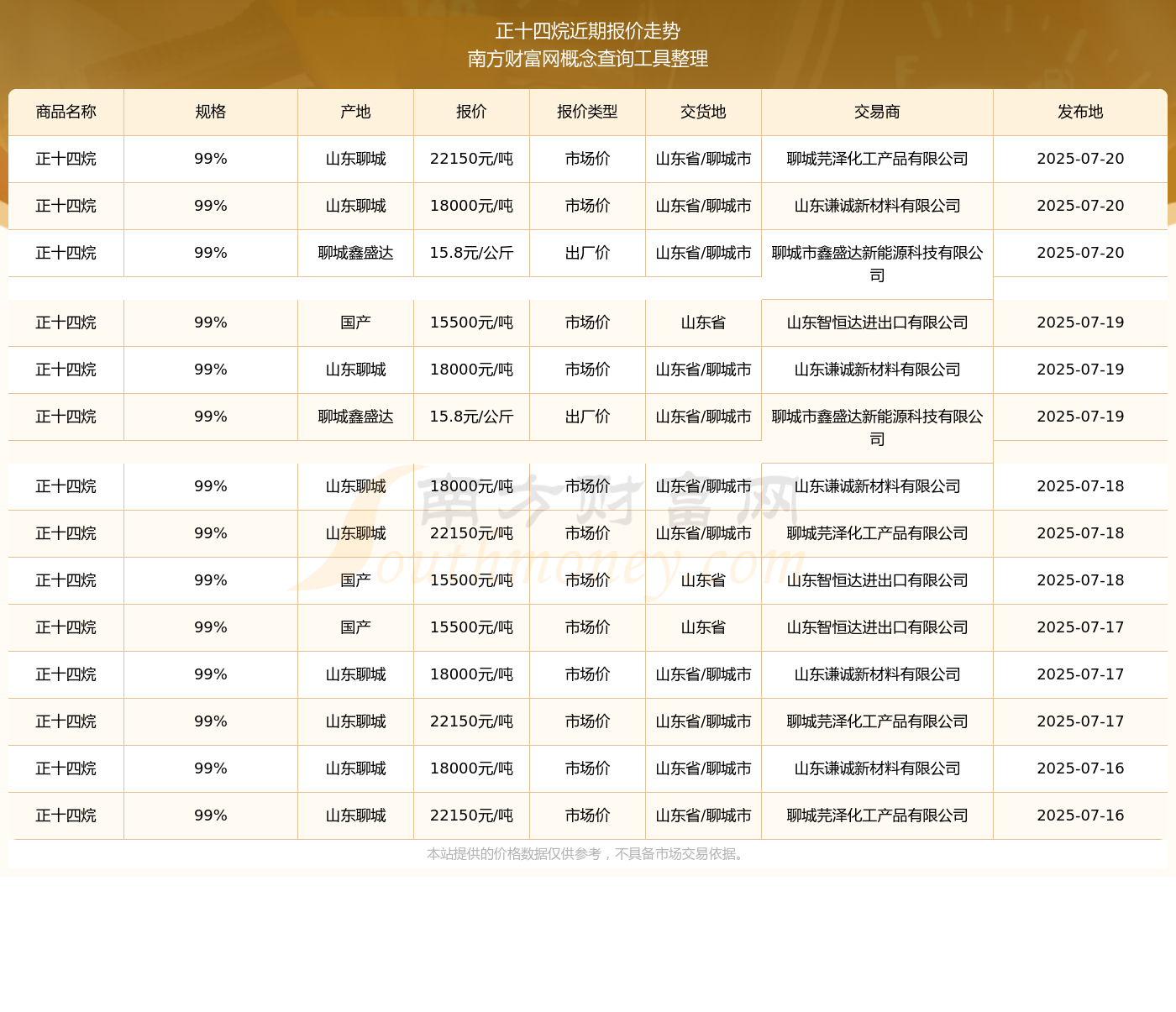Select 22150元/吨 price in first 2025-07-20 row
1176x1012 pixels.
(x=472, y=159)
